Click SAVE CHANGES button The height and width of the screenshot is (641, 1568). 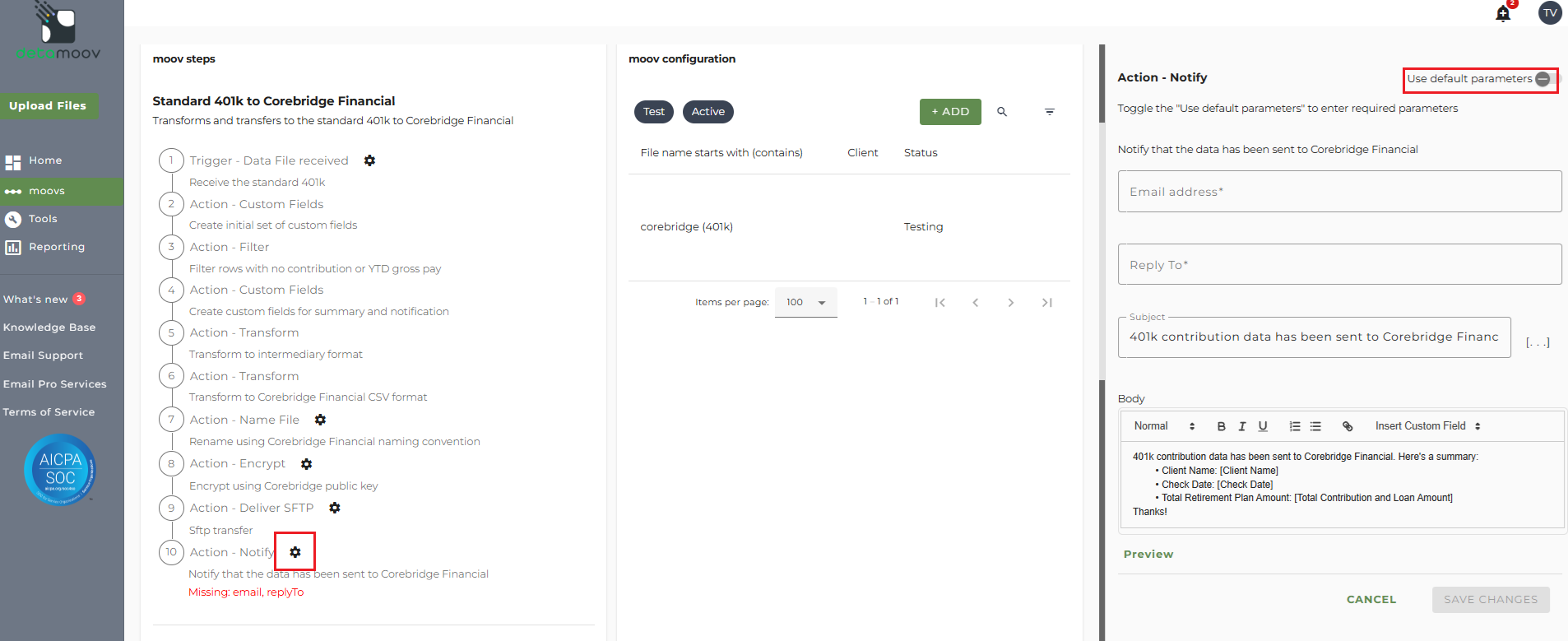pyautogui.click(x=1491, y=600)
